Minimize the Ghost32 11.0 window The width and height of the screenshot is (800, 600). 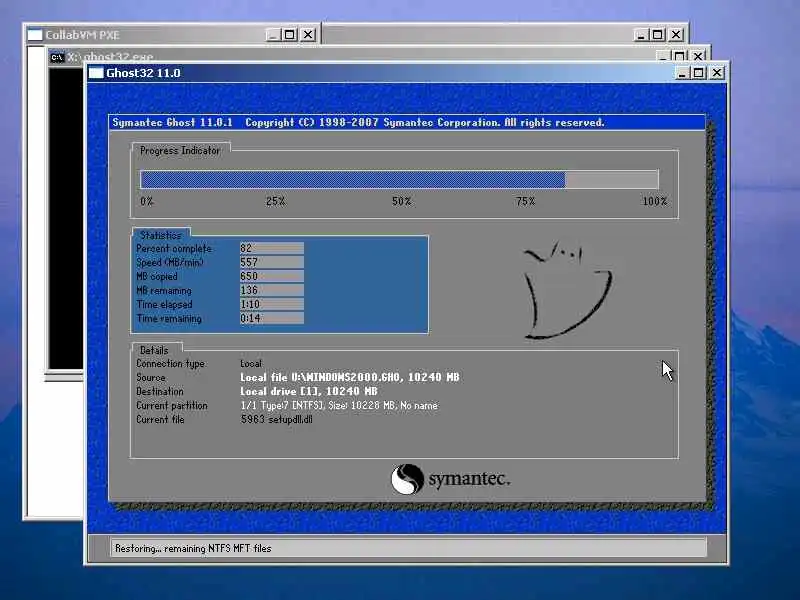point(682,73)
